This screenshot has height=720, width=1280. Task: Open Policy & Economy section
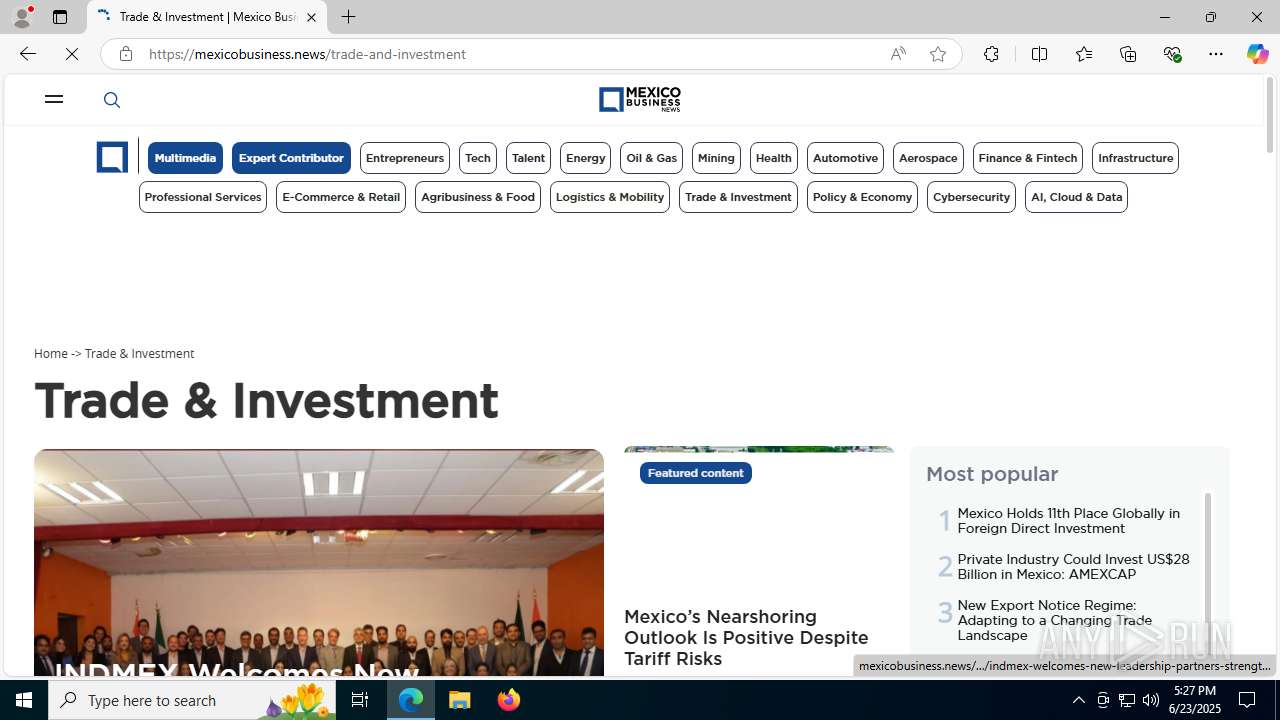[862, 197]
